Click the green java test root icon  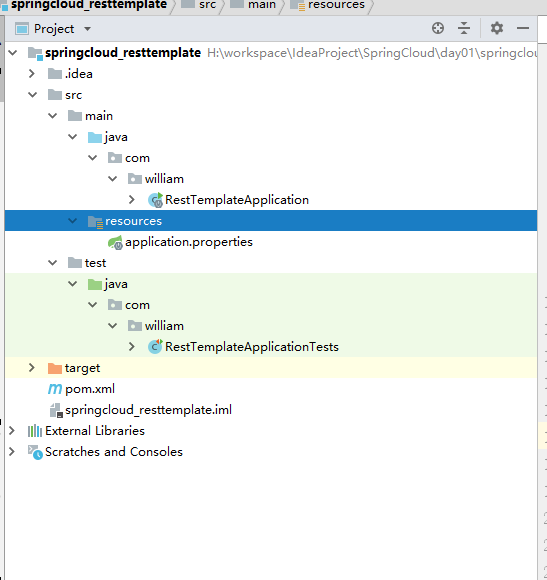coord(95,284)
